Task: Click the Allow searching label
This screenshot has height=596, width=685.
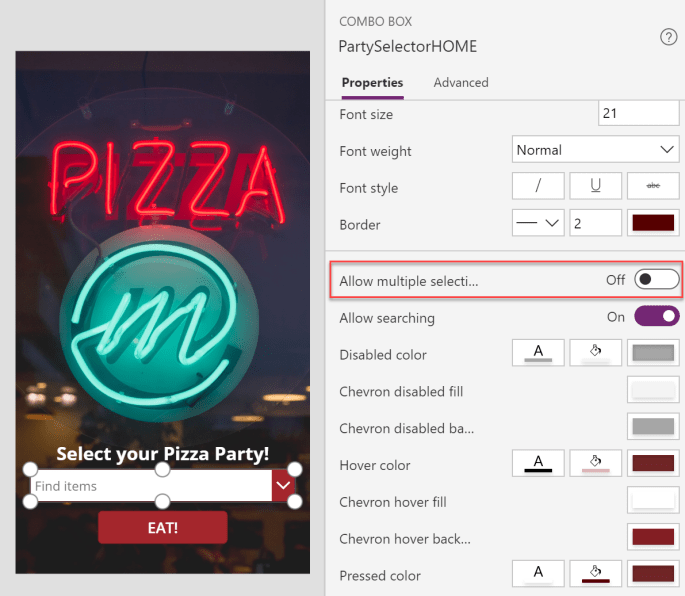Action: pyautogui.click(x=387, y=318)
